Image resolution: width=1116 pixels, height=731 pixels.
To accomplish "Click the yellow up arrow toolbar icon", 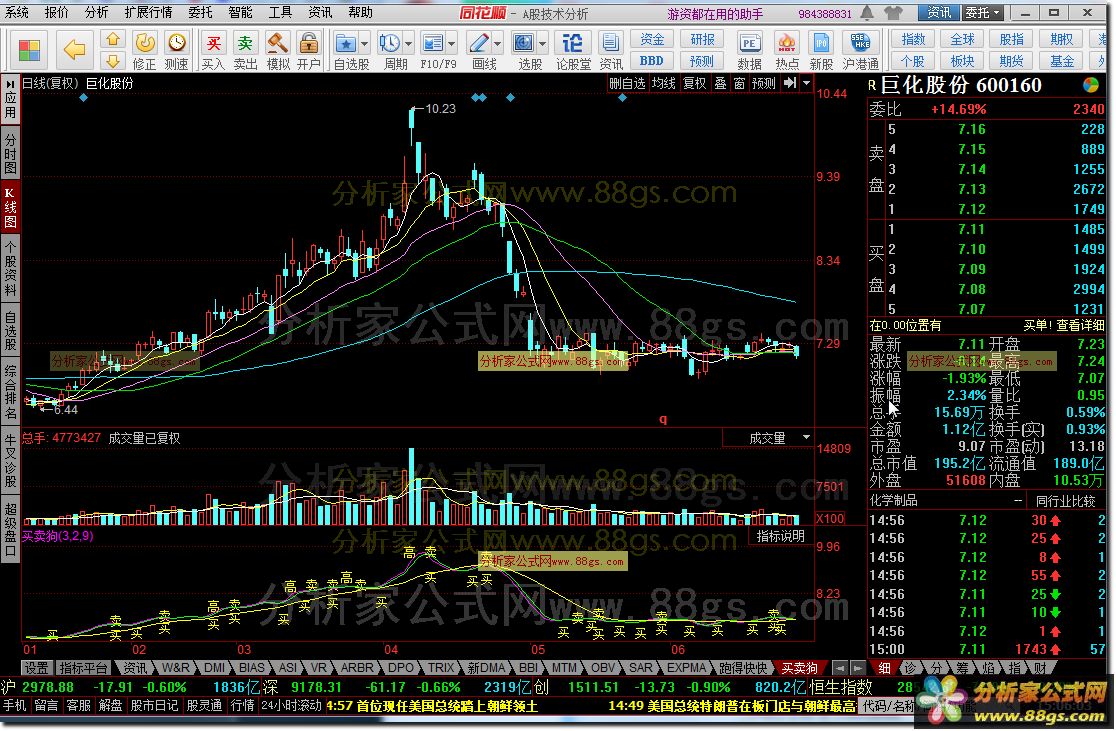I will [x=112, y=40].
